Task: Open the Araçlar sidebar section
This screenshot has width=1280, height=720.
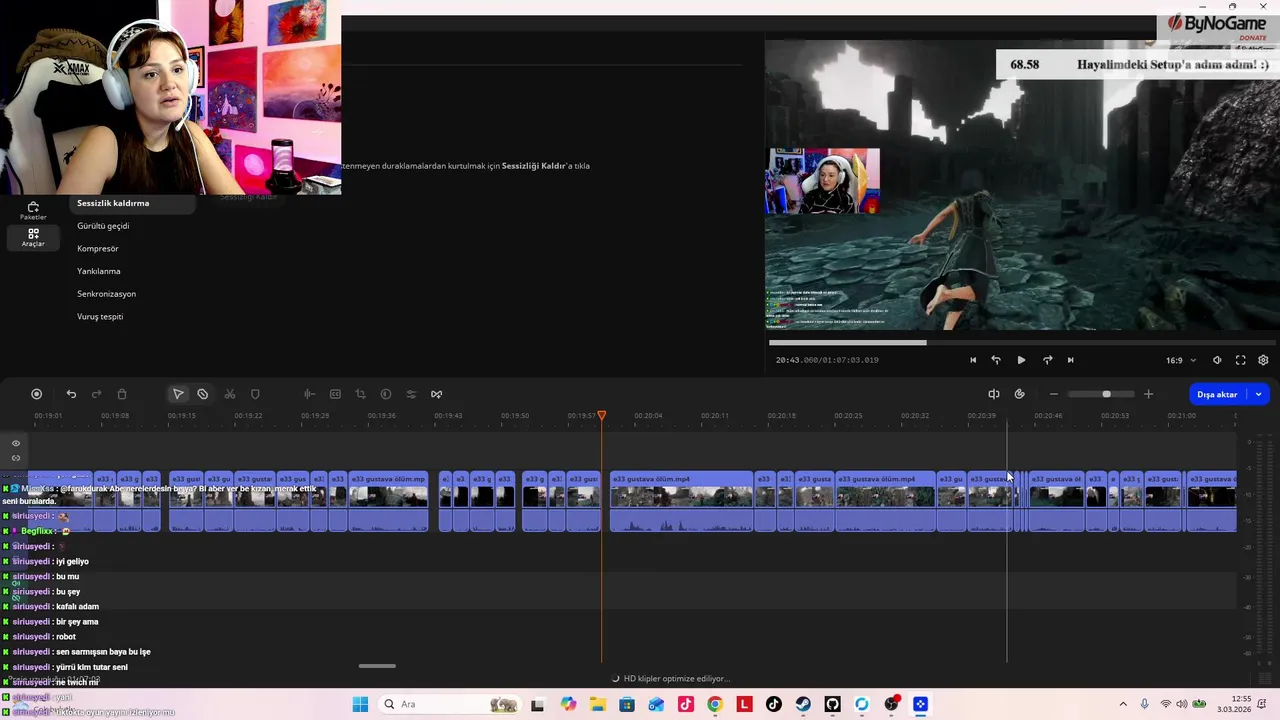Action: click(33, 238)
